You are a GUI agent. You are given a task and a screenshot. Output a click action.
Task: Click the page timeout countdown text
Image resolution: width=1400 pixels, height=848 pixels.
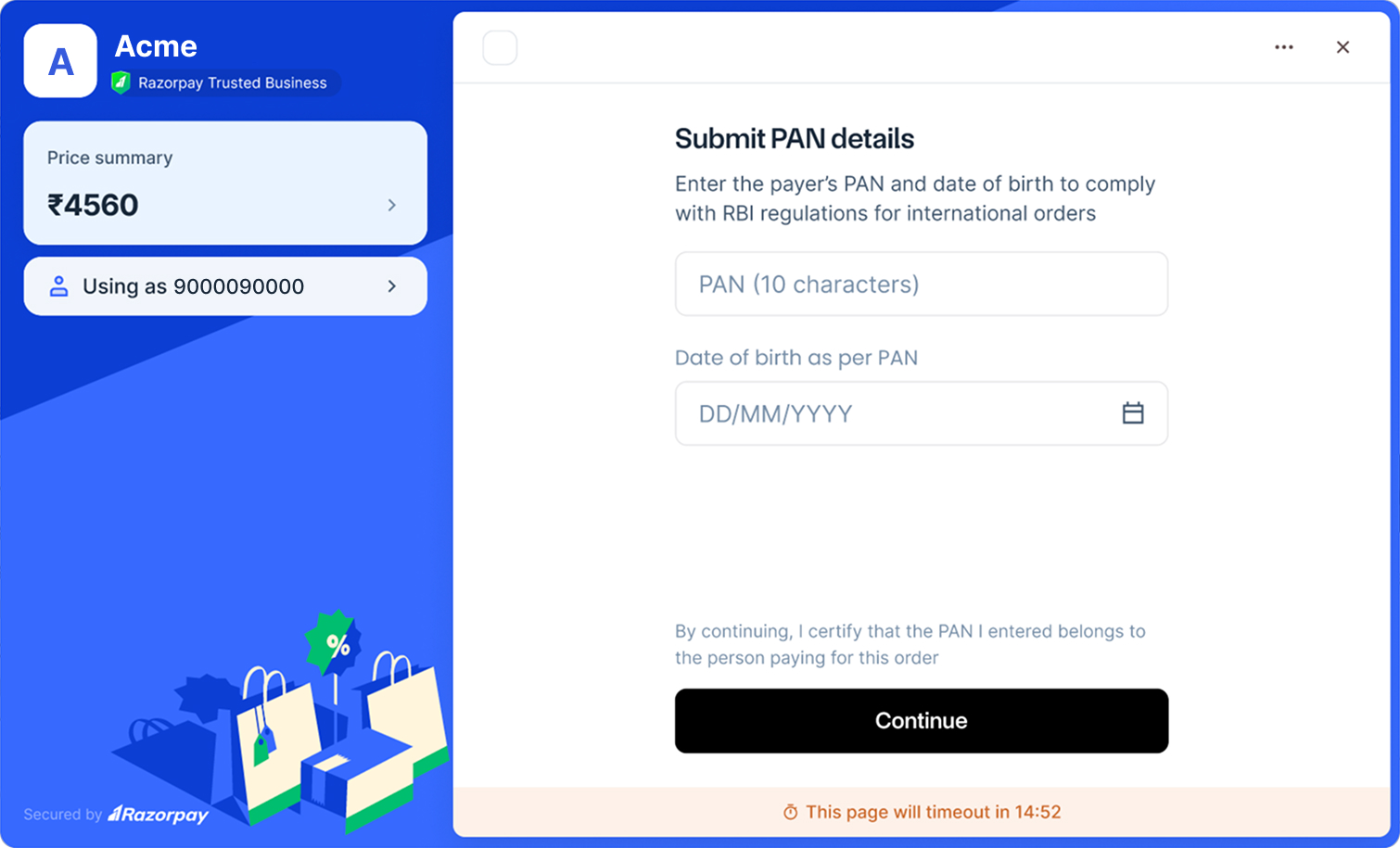[x=933, y=813]
